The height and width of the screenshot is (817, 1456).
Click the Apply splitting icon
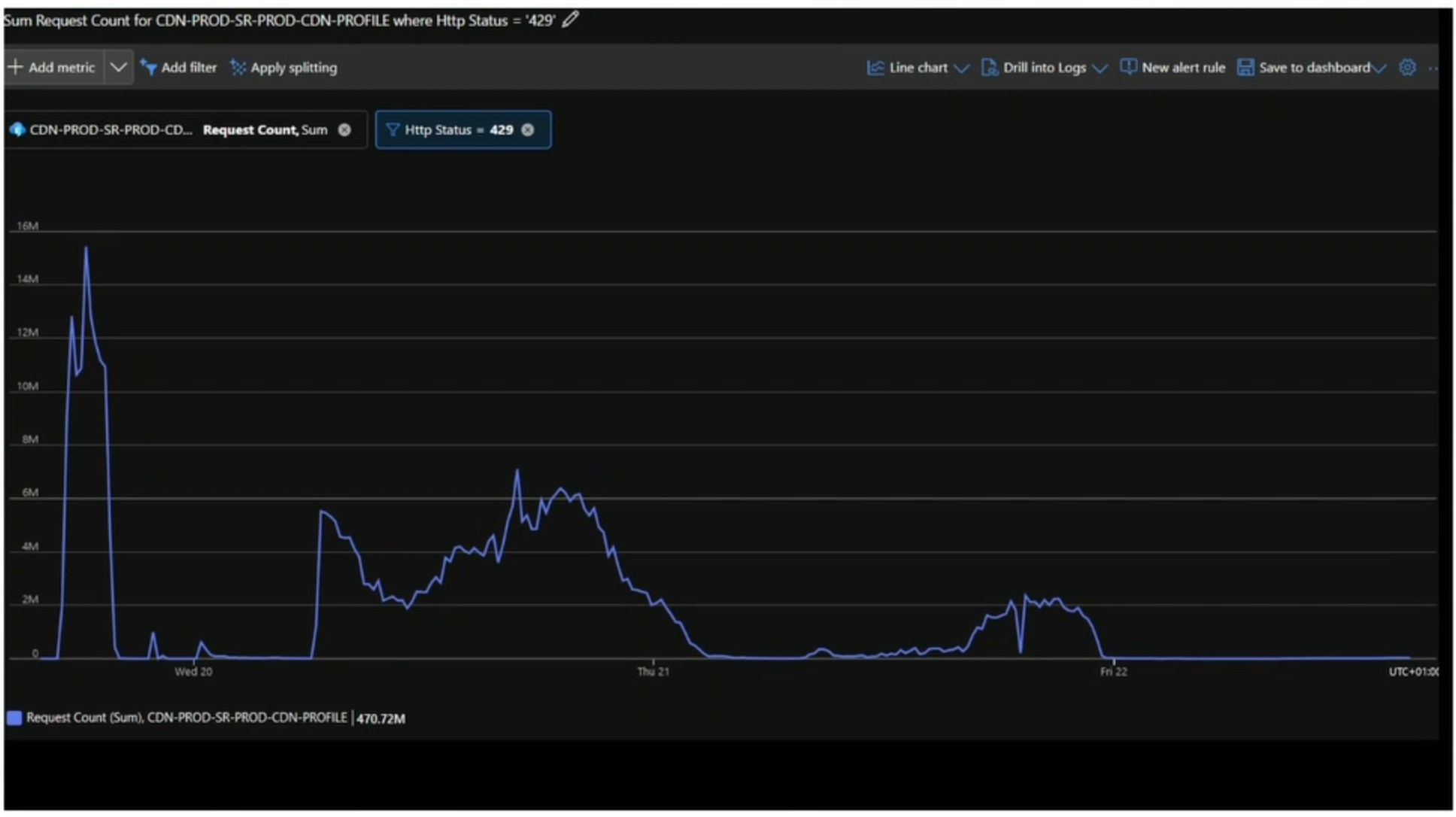coord(238,68)
